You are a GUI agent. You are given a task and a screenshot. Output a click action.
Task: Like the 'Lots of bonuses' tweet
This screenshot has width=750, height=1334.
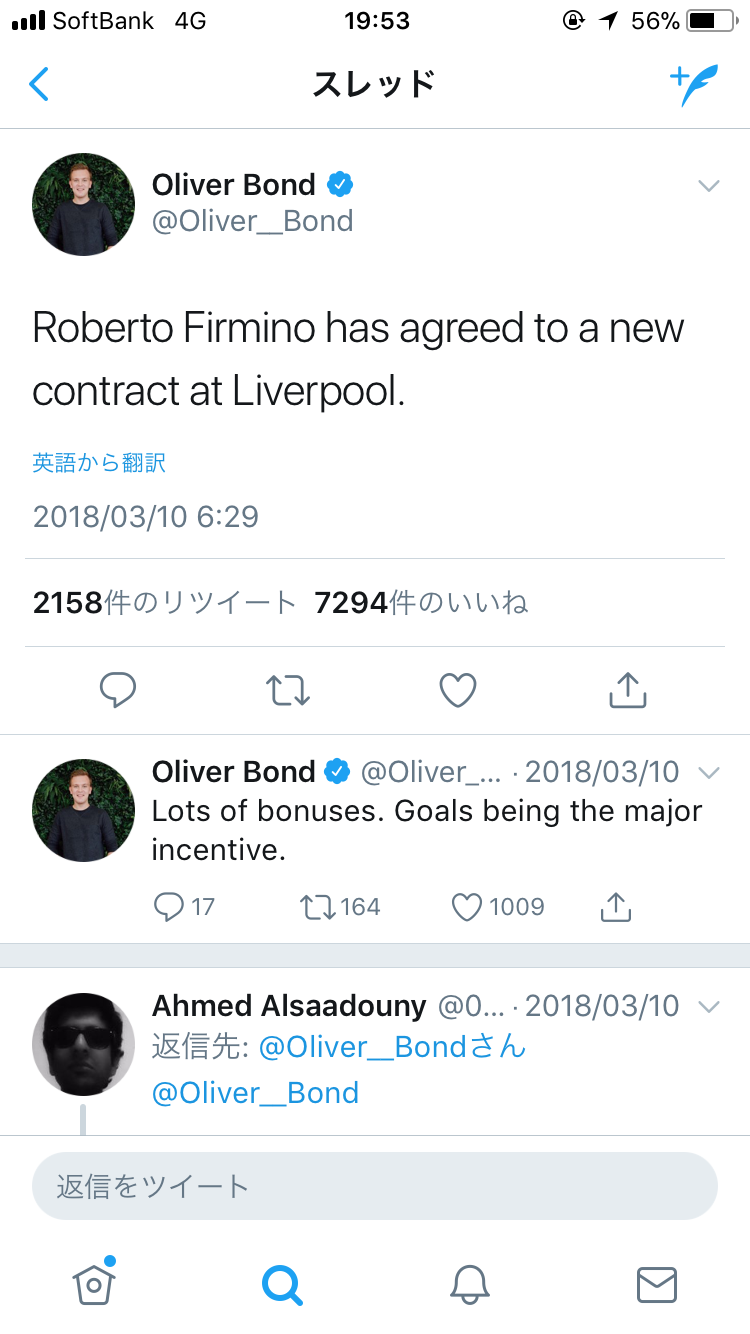[468, 907]
